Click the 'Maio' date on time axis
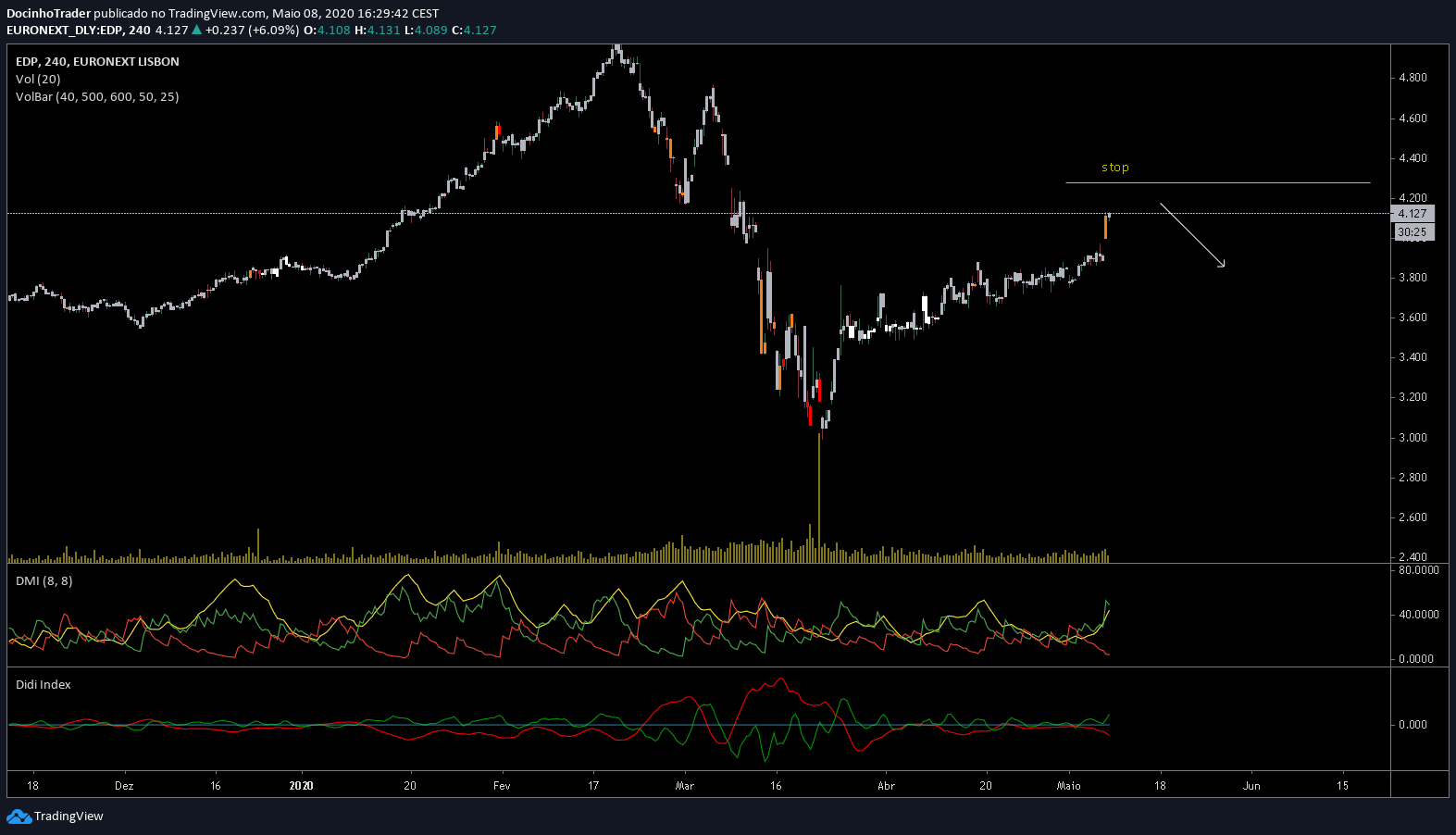Screen dimensions: 1456x835 1069,786
